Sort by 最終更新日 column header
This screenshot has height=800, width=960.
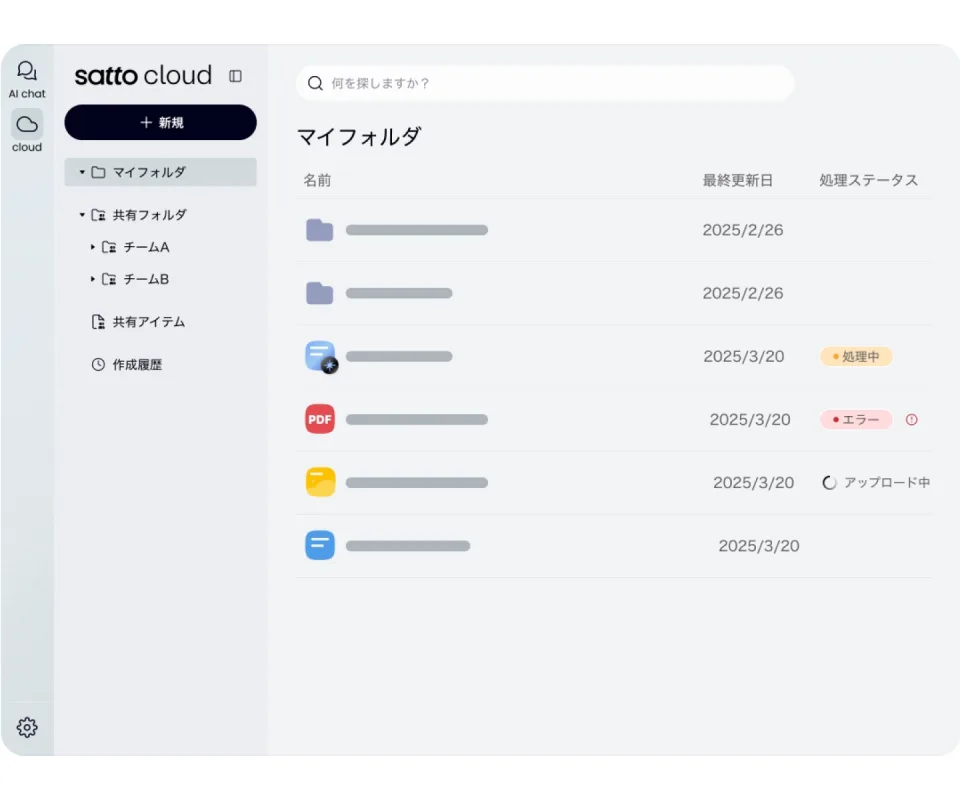(737, 180)
